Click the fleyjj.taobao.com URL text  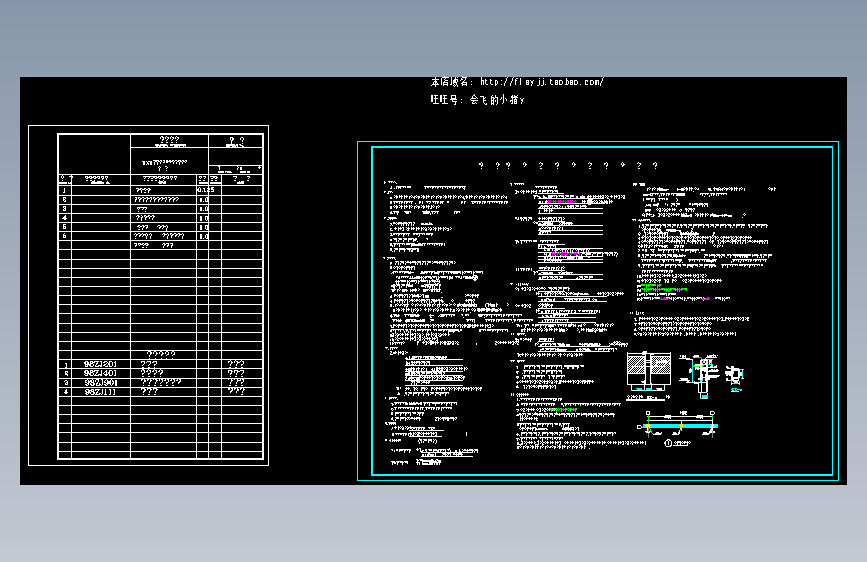coord(541,82)
